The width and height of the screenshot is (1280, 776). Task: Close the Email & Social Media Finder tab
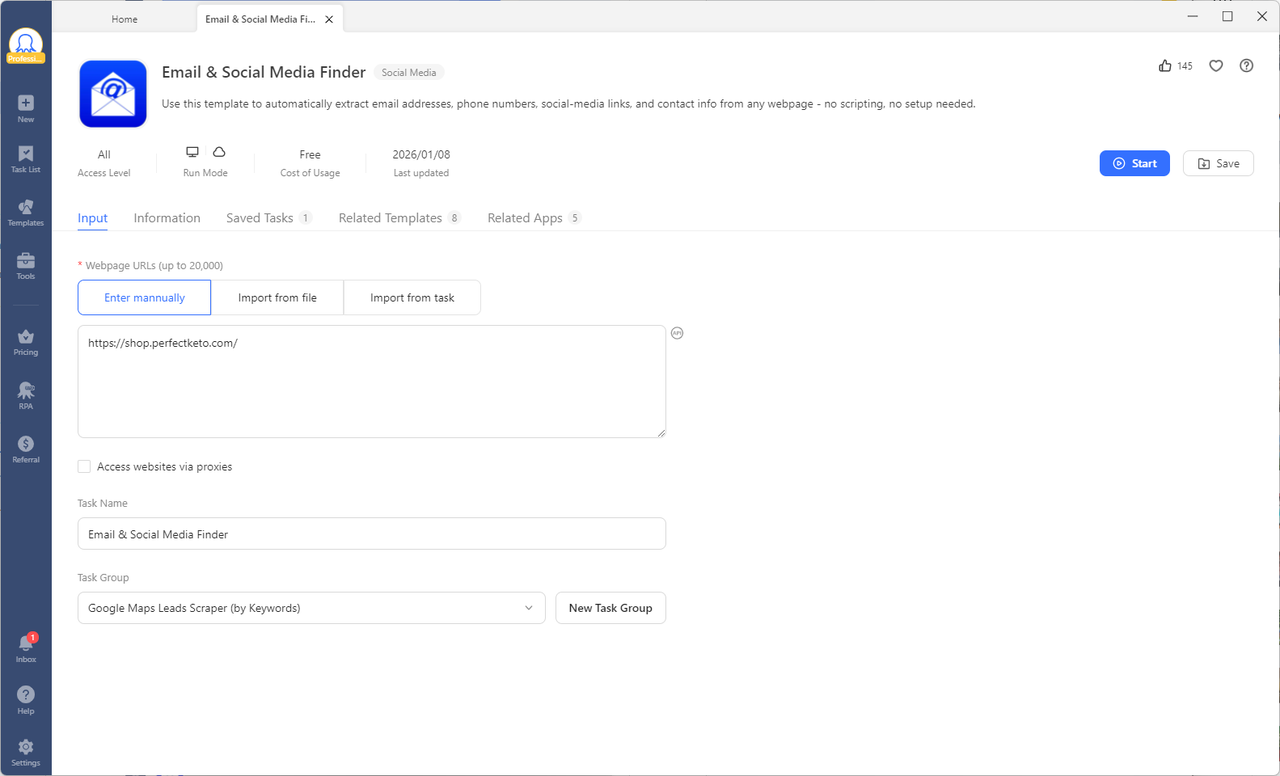click(330, 19)
